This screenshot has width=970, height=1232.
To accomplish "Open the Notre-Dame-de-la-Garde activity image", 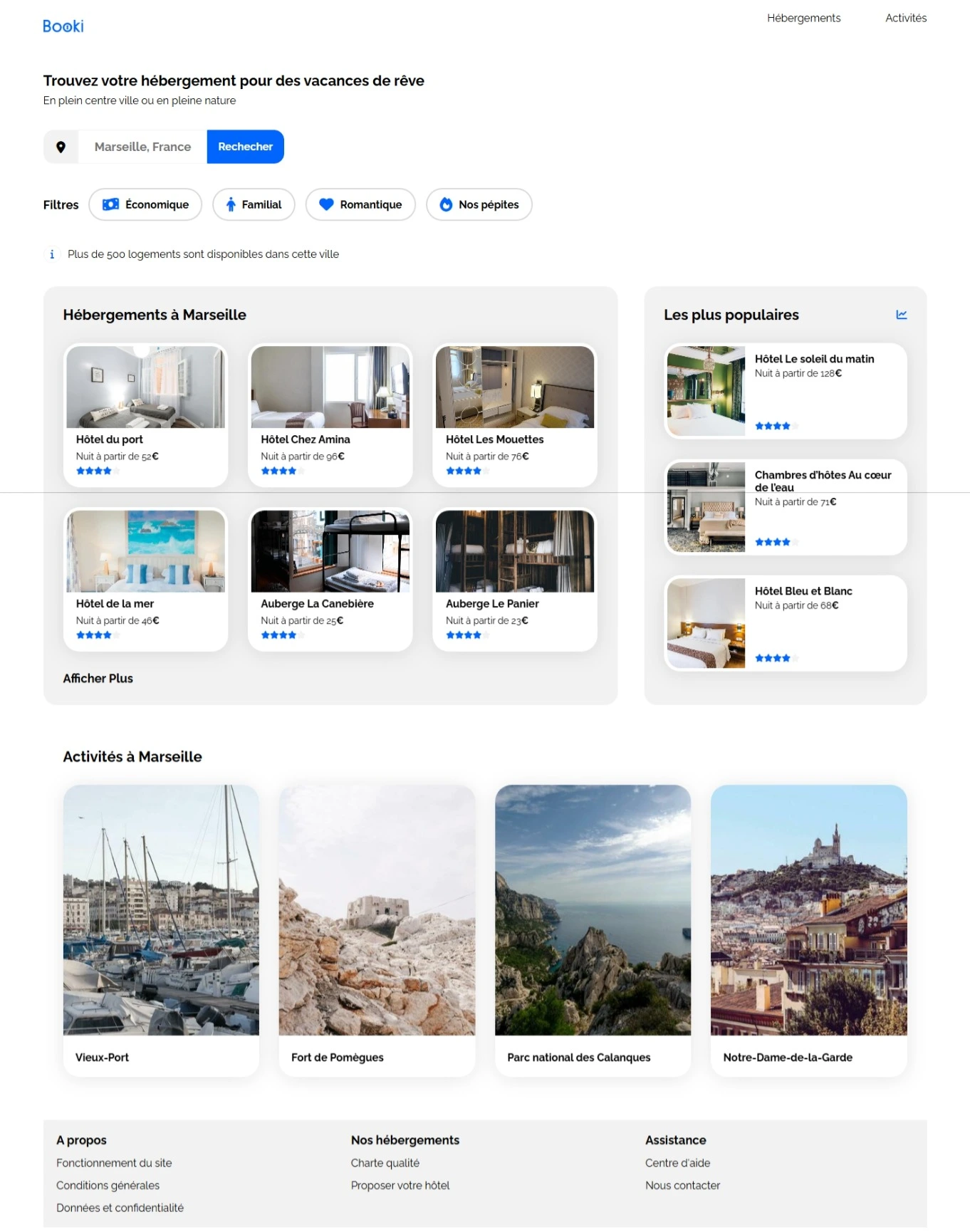I will coord(809,910).
